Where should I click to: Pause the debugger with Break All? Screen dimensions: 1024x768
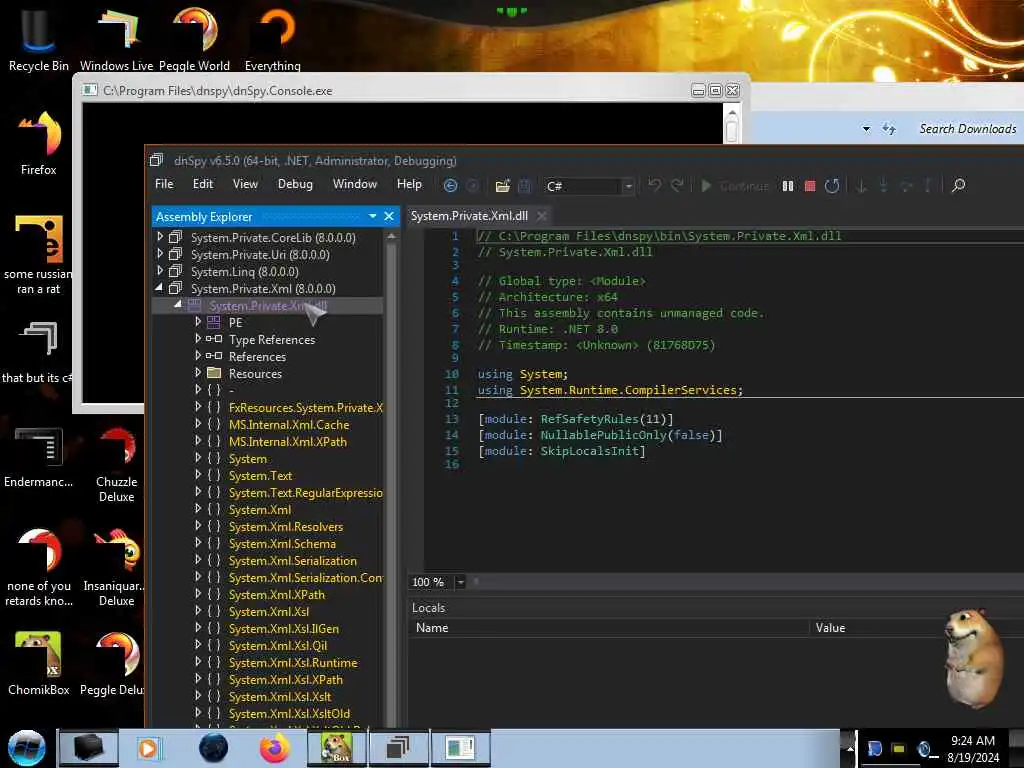point(788,186)
